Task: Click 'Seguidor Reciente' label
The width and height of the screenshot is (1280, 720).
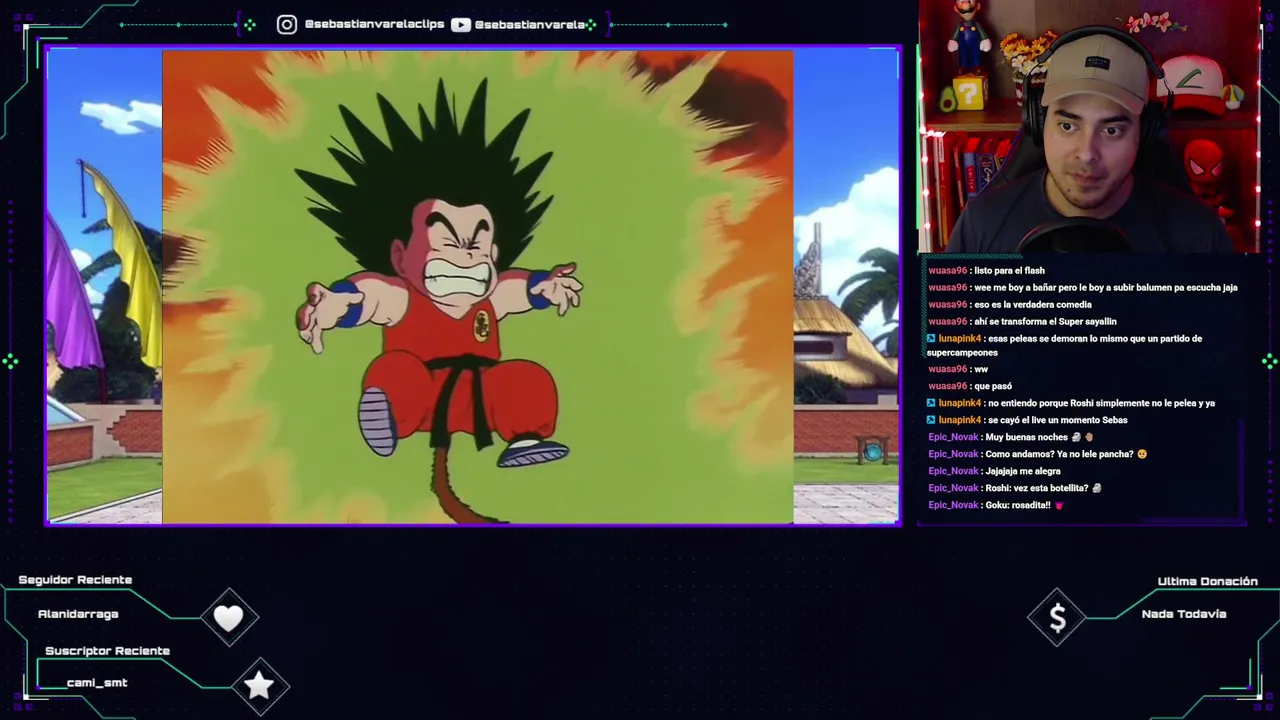Action: (75, 580)
